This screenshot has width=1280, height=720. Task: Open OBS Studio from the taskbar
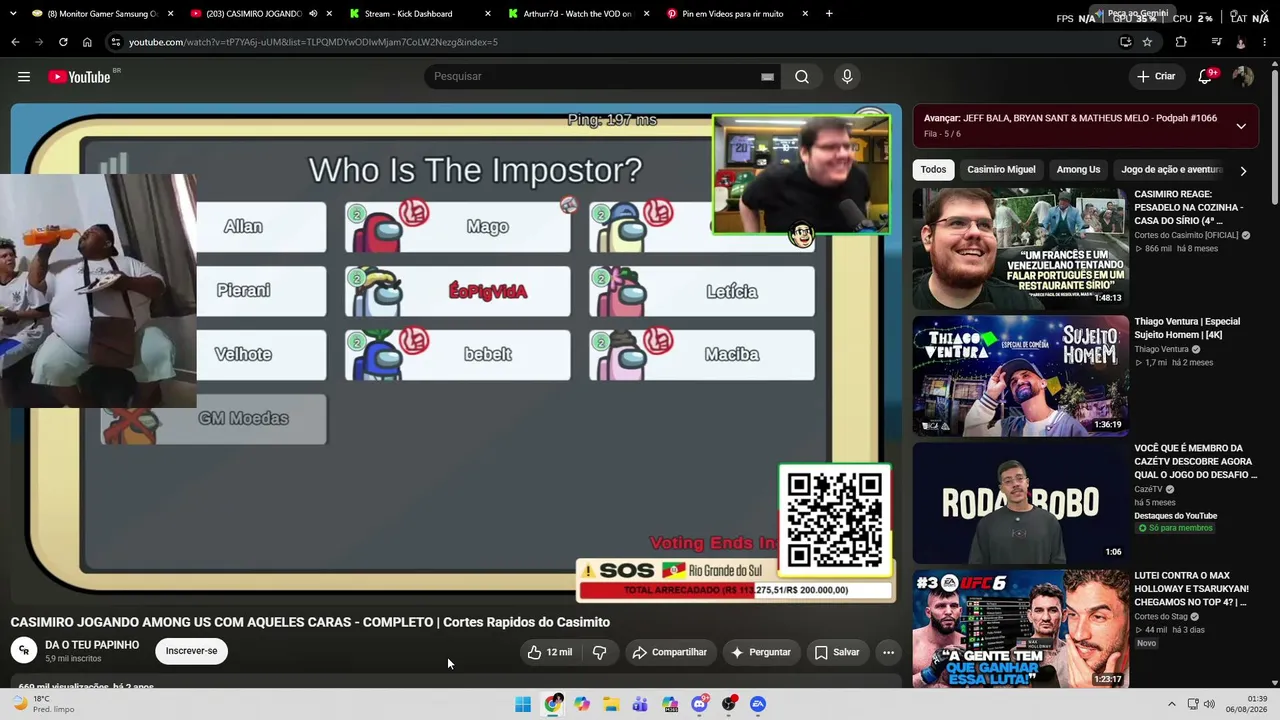(x=729, y=704)
